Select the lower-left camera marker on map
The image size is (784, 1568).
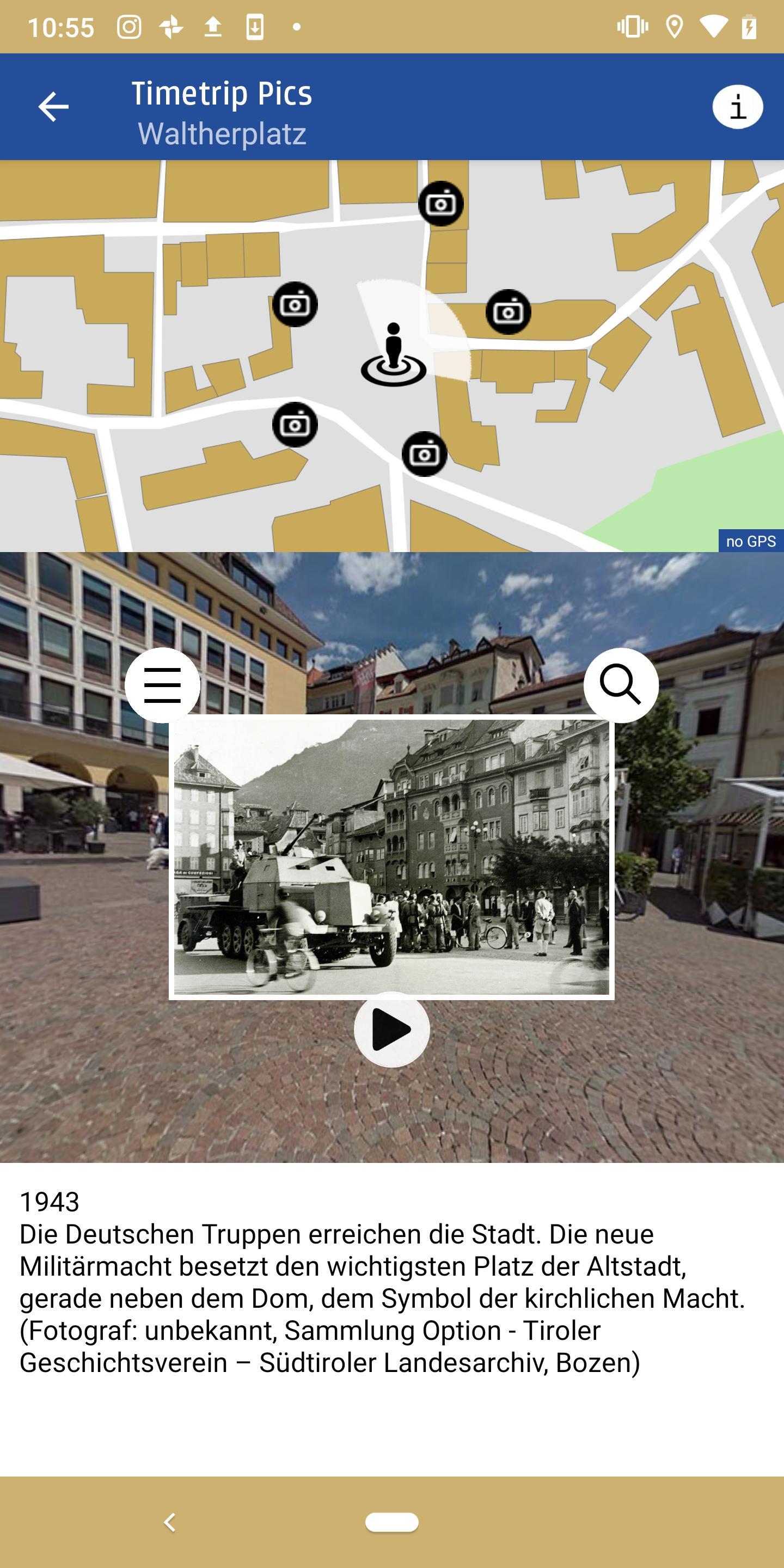pyautogui.click(x=295, y=424)
